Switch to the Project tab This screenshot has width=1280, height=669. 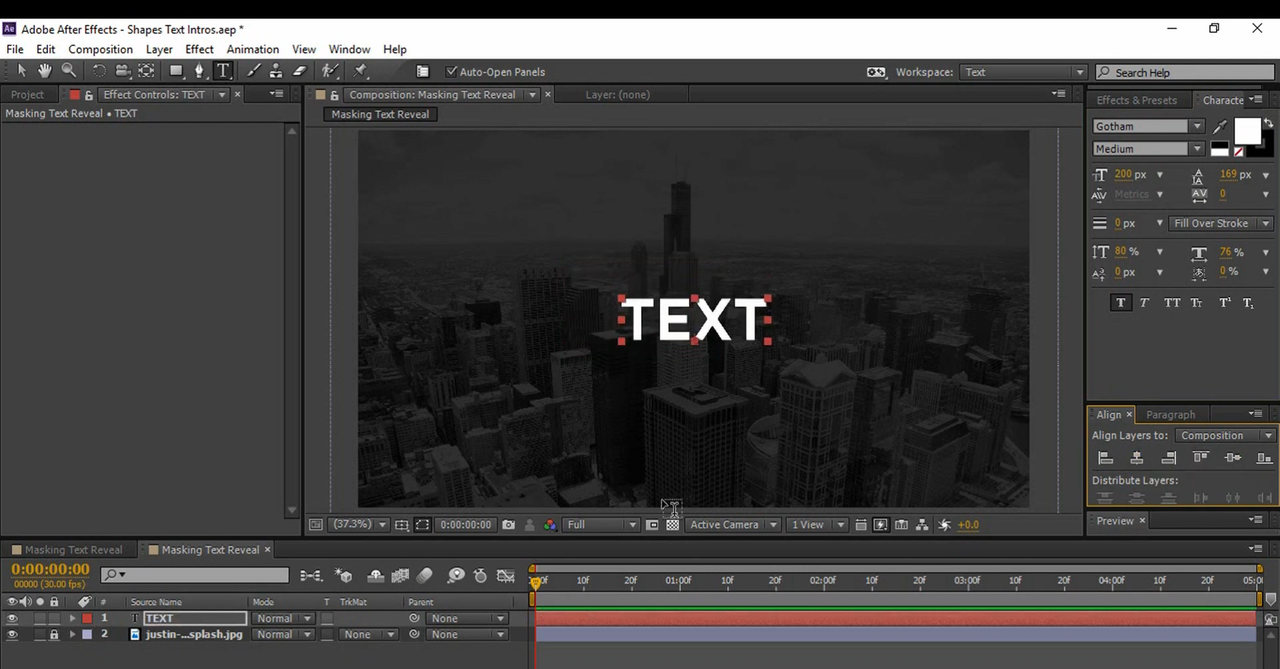[27, 95]
